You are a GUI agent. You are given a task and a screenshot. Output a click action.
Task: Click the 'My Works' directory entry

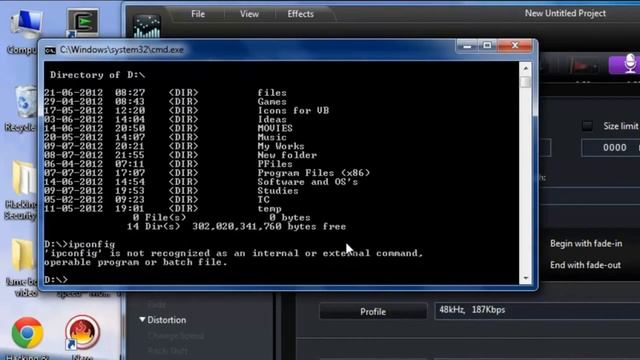click(281, 146)
